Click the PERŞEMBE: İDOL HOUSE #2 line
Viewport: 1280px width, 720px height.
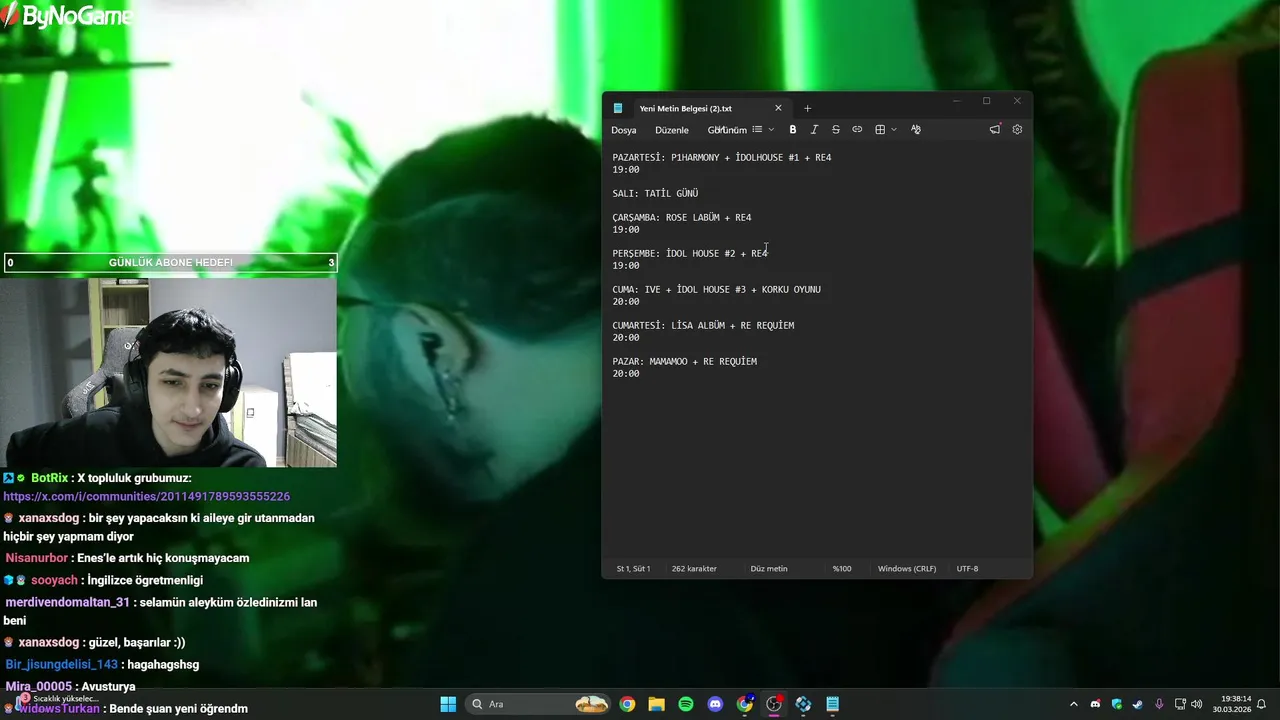[690, 254]
